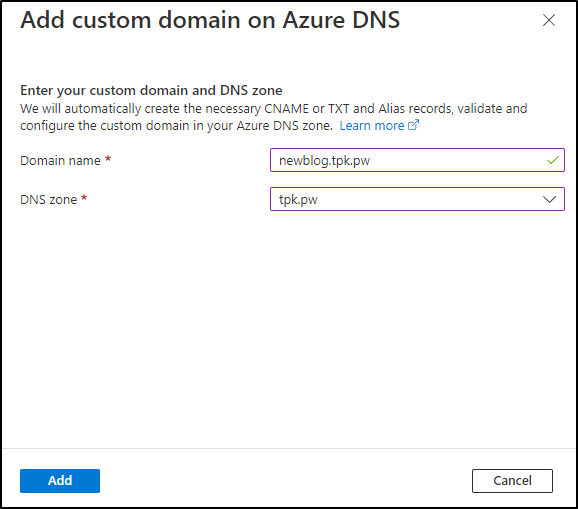Expand the DNS zone chevron arrow

(x=549, y=199)
